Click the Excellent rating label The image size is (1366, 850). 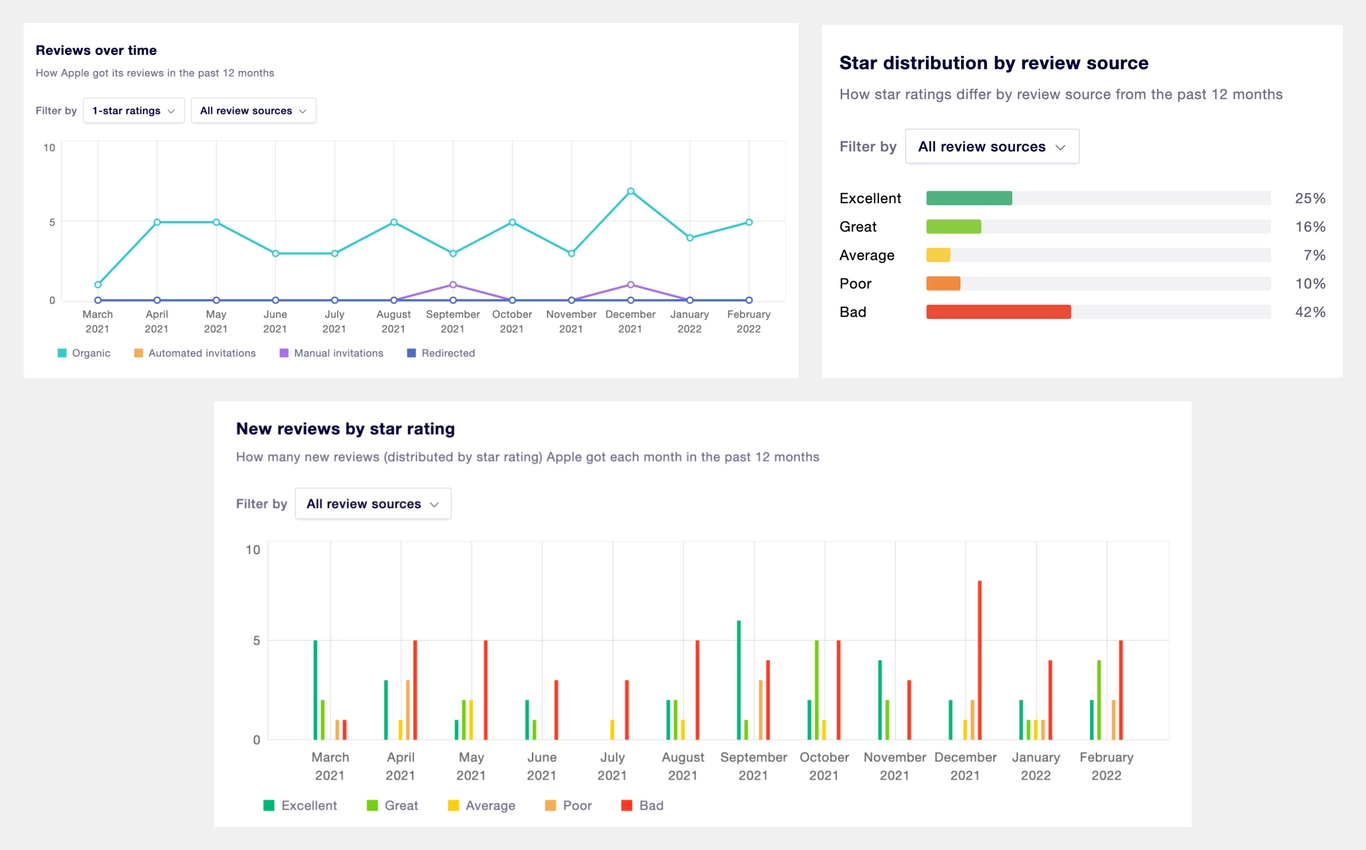point(870,198)
